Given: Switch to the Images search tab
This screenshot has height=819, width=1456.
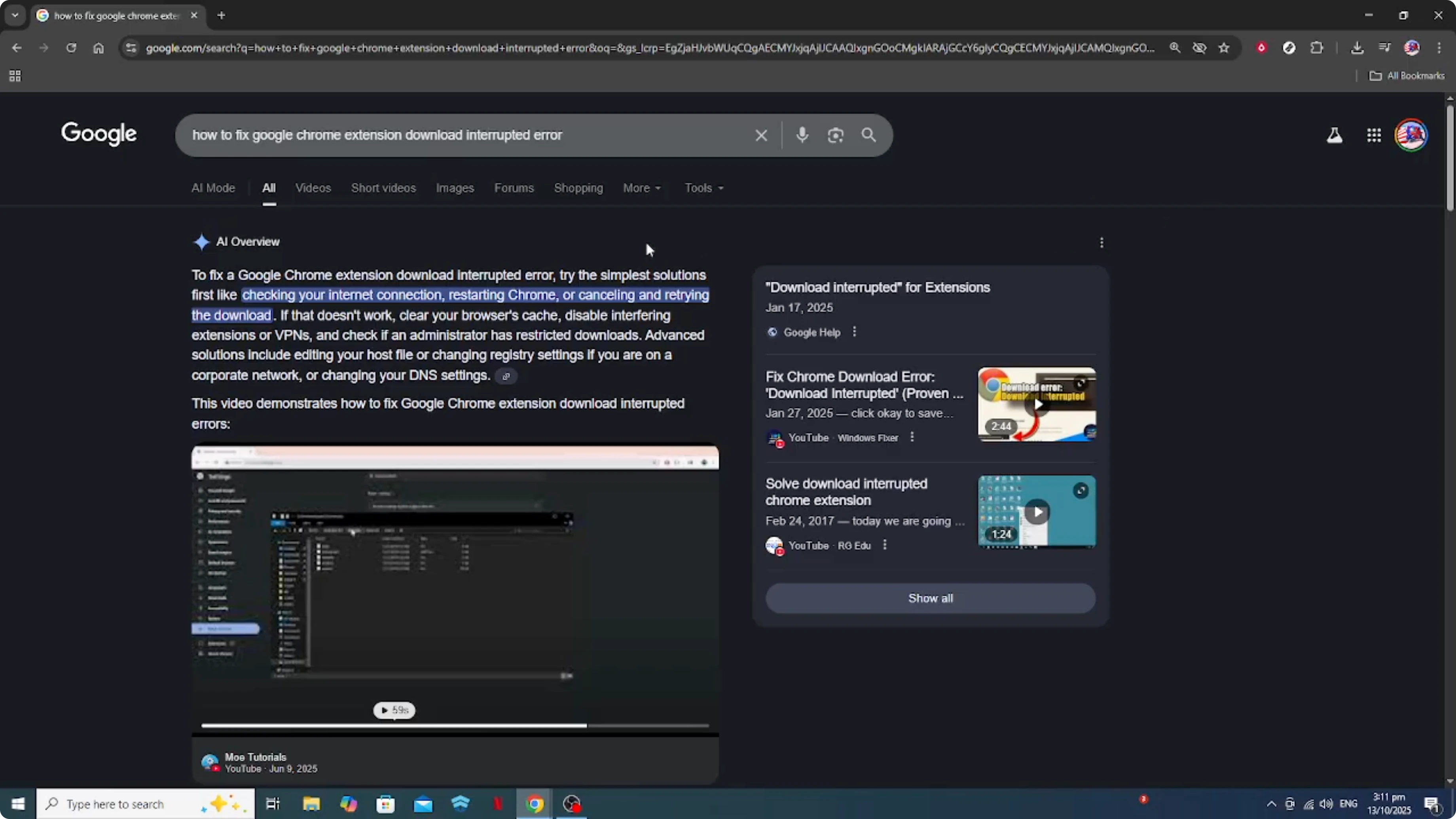Looking at the screenshot, I should point(455,188).
